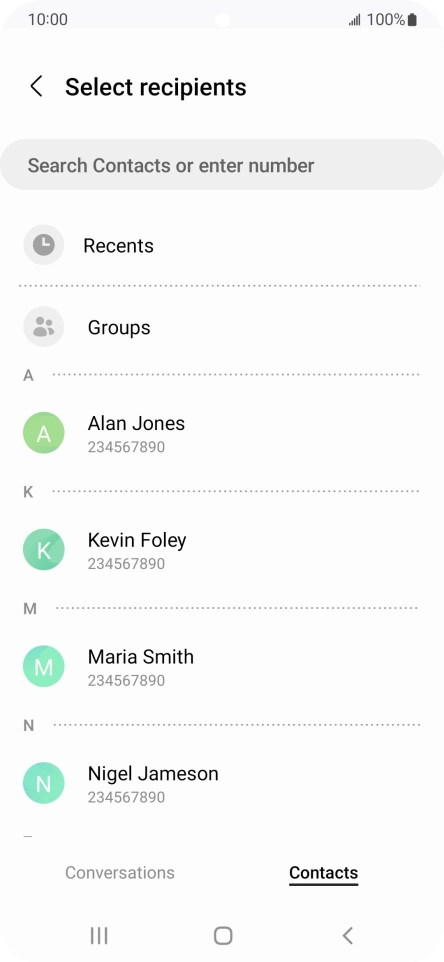Tap the home navigation button
The width and height of the screenshot is (444, 962).
pyautogui.click(x=223, y=935)
